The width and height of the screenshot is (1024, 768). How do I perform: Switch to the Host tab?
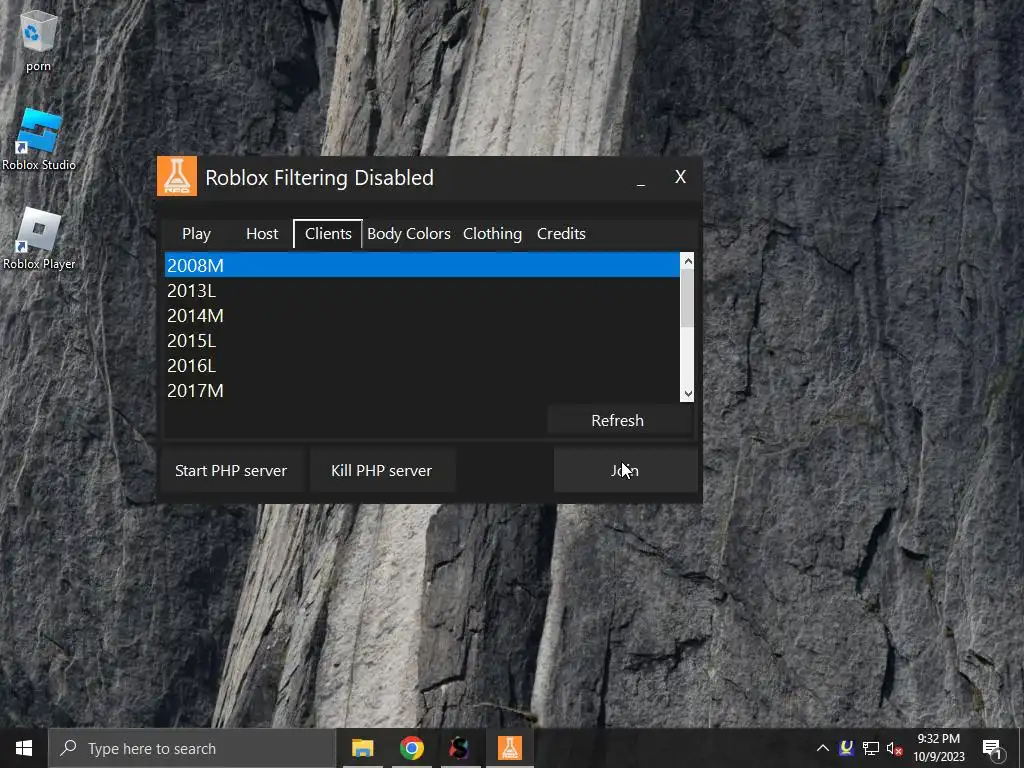tap(262, 234)
